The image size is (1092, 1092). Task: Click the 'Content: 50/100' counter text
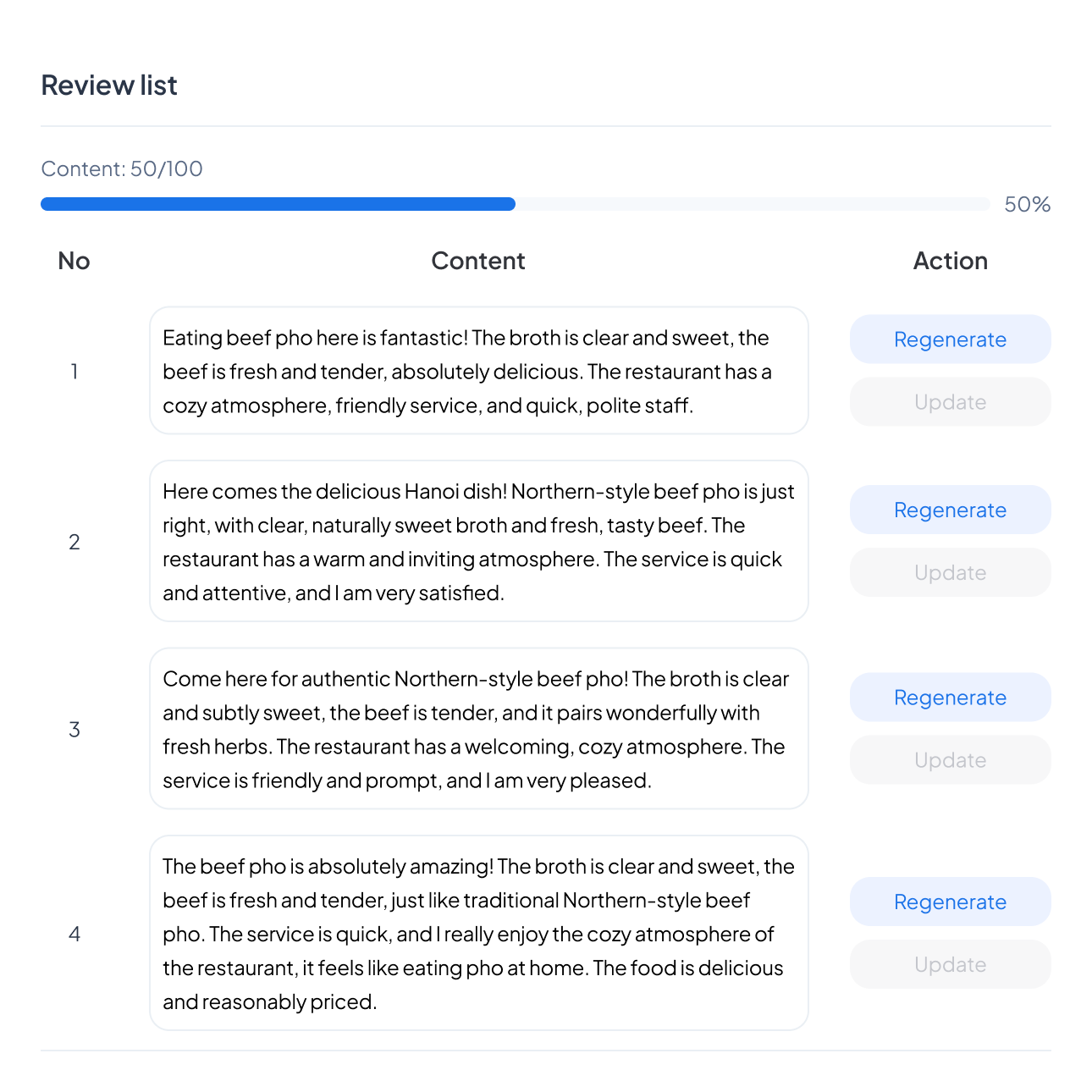click(x=122, y=168)
